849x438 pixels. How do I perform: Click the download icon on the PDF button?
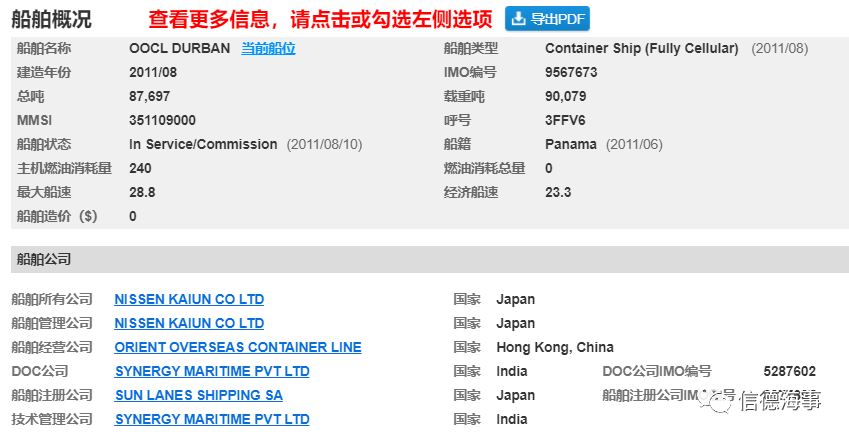[518, 19]
